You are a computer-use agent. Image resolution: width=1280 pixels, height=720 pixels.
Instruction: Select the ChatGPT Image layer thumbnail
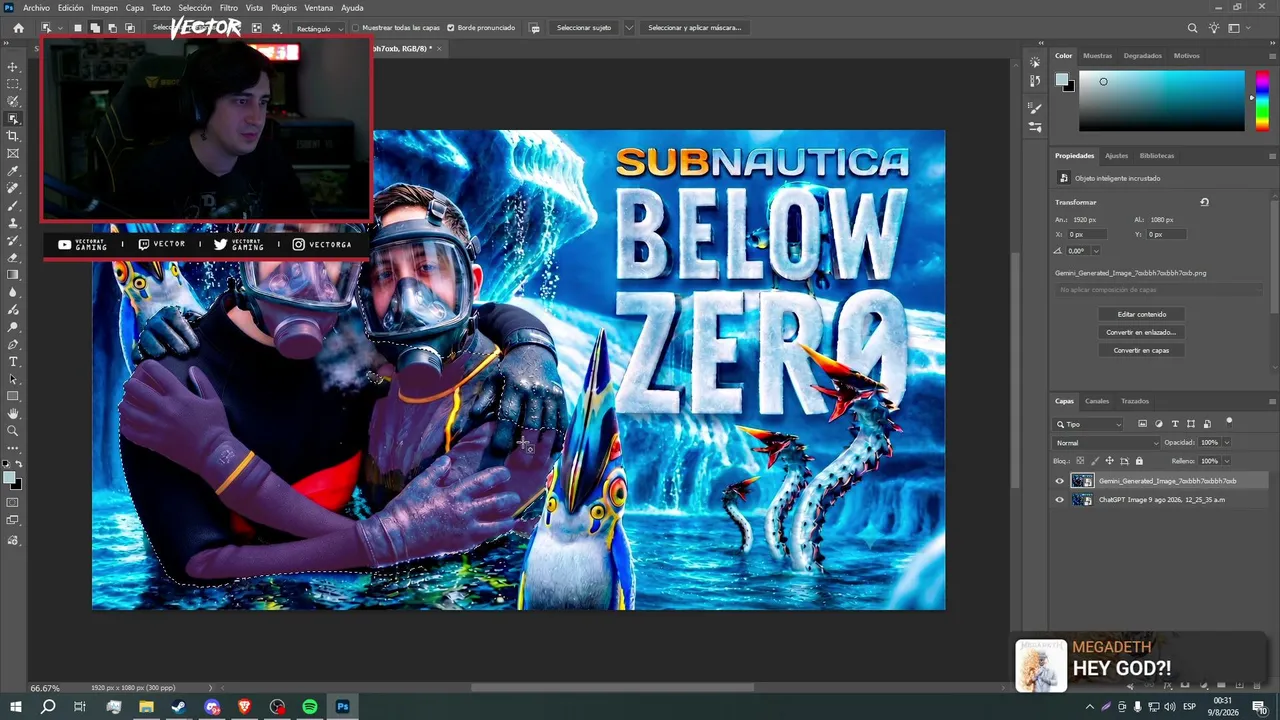(1082, 500)
